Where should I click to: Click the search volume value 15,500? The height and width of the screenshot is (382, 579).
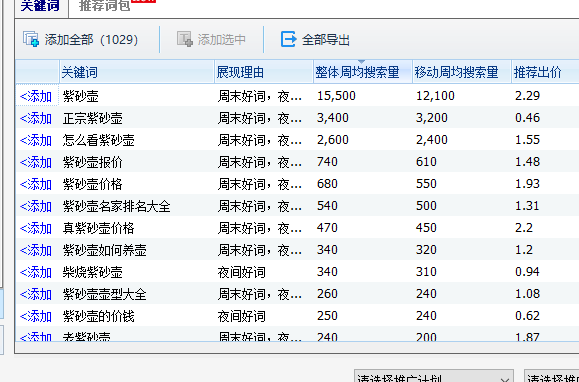pyautogui.click(x=336, y=96)
